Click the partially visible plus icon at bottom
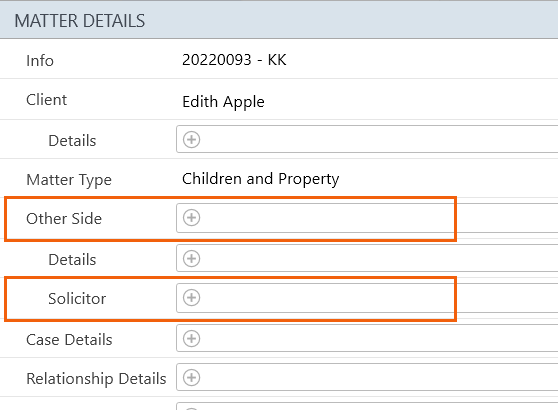 (191, 409)
